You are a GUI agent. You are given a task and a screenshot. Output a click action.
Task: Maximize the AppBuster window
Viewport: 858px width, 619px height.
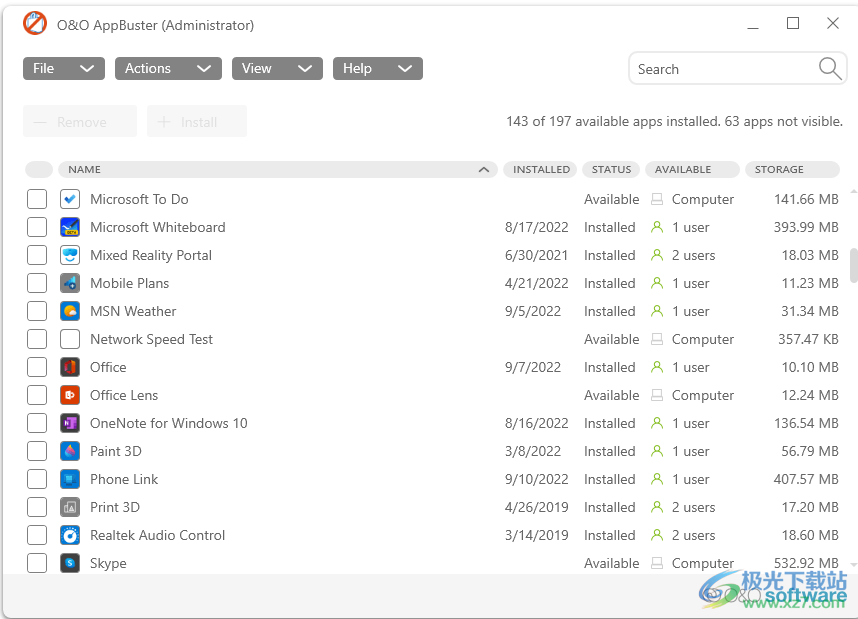[793, 24]
